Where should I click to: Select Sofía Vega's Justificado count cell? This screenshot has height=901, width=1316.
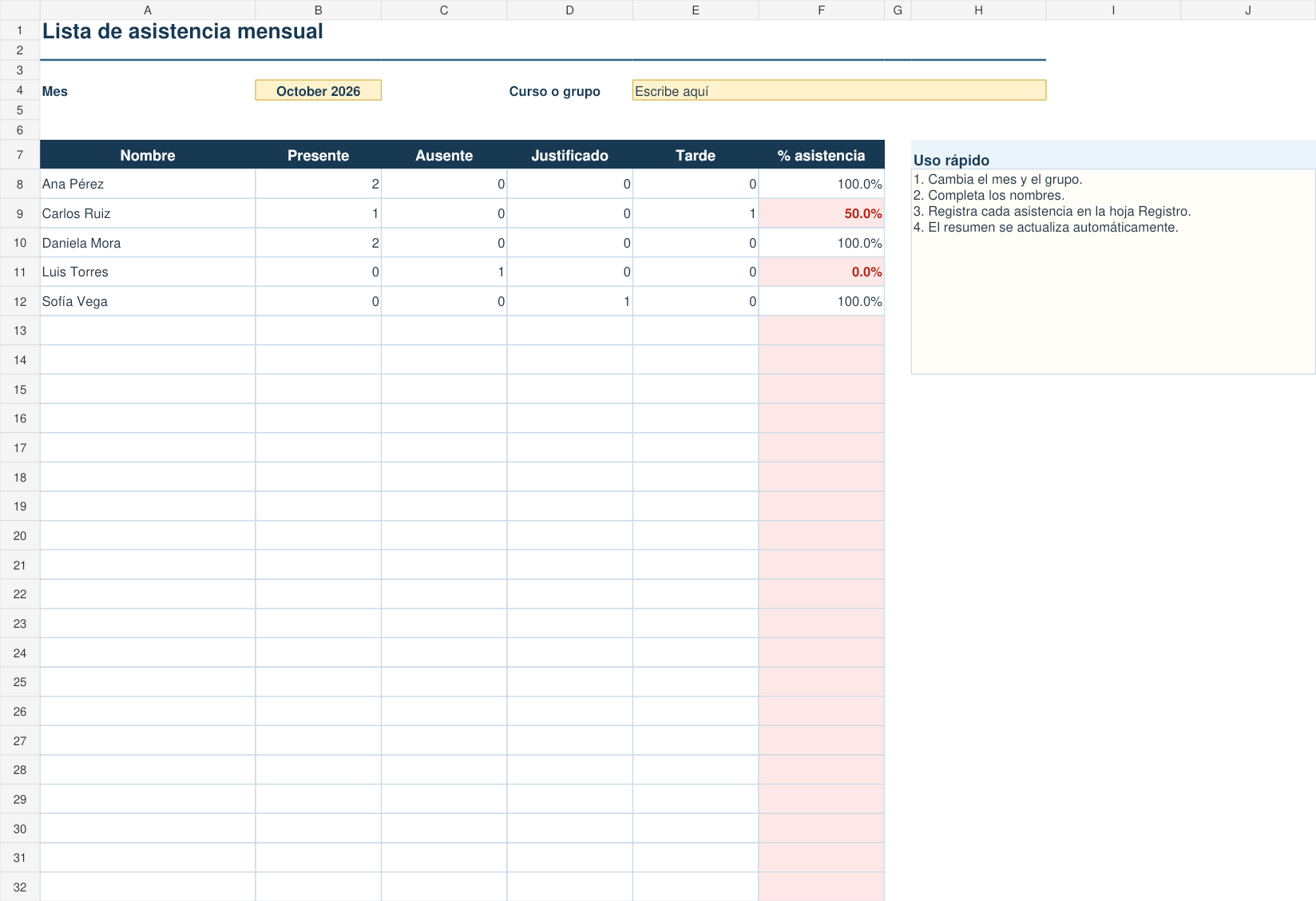point(569,301)
